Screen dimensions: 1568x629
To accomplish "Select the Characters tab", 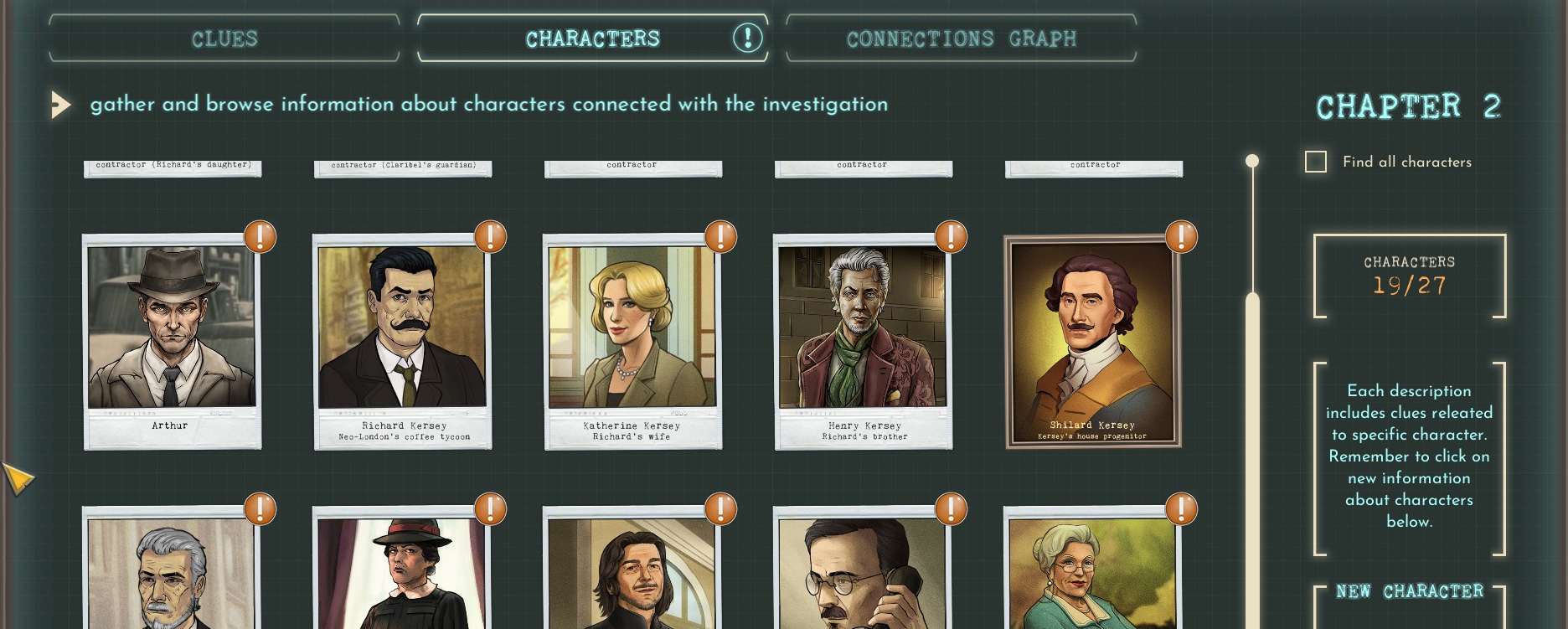I will coord(592,39).
